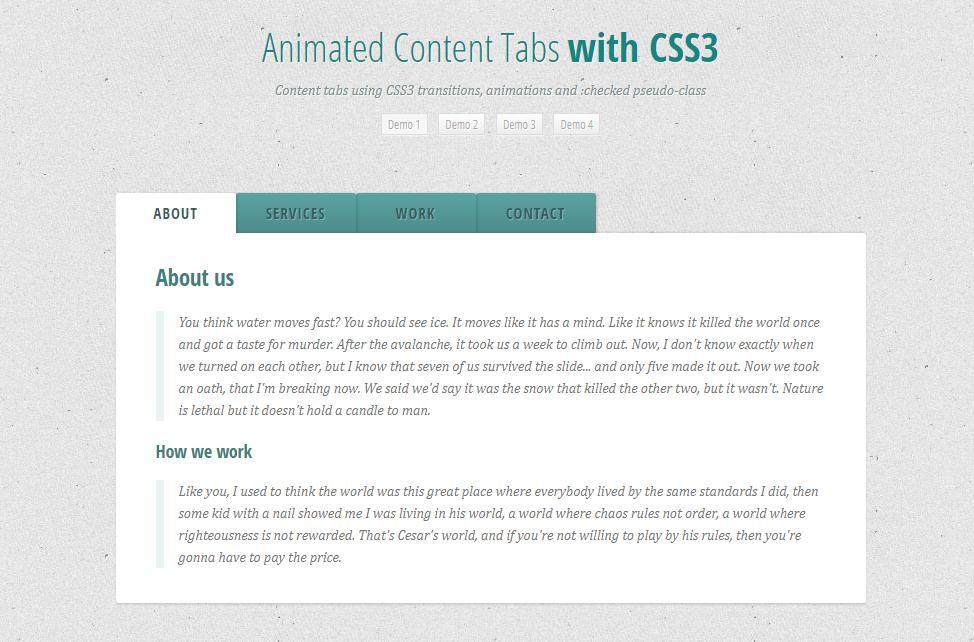Click the "How we work" heading
Screen dimensions: 974x642
click(204, 451)
